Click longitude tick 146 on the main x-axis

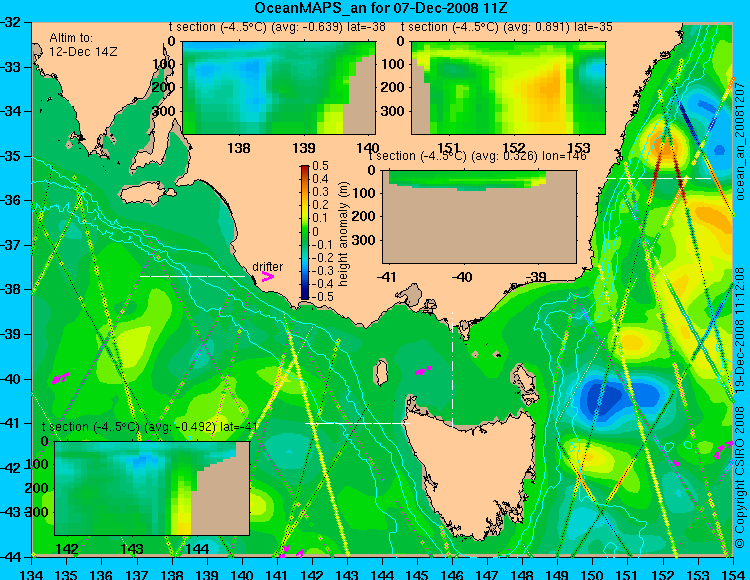(x=452, y=574)
